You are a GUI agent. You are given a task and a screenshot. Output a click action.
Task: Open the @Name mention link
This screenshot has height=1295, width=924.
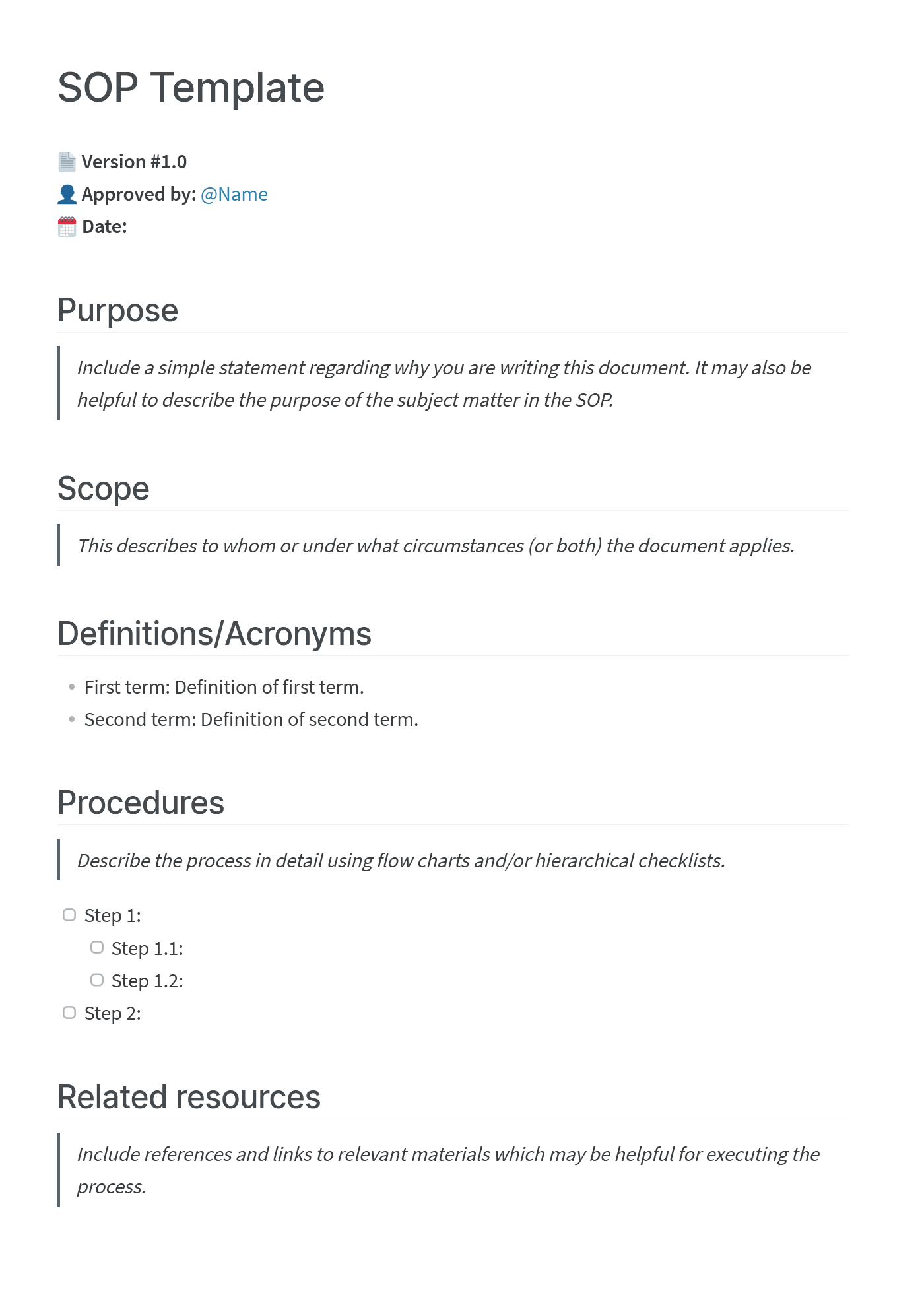[234, 194]
